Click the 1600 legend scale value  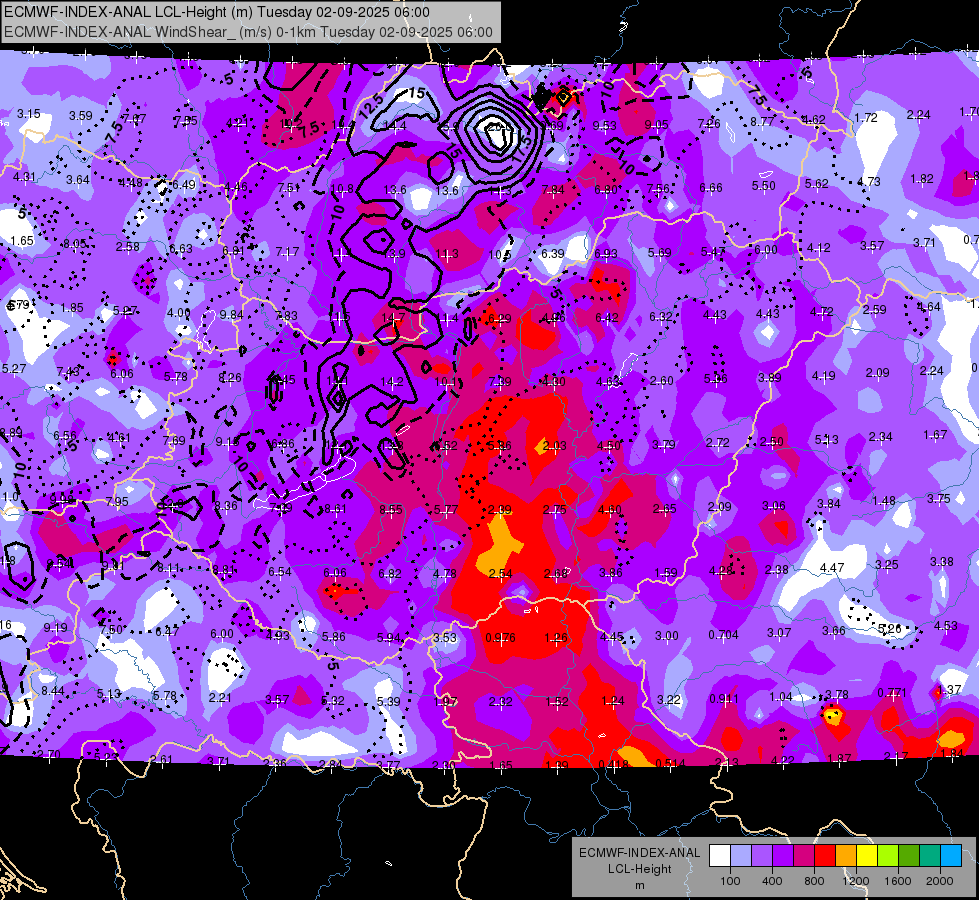[897, 881]
